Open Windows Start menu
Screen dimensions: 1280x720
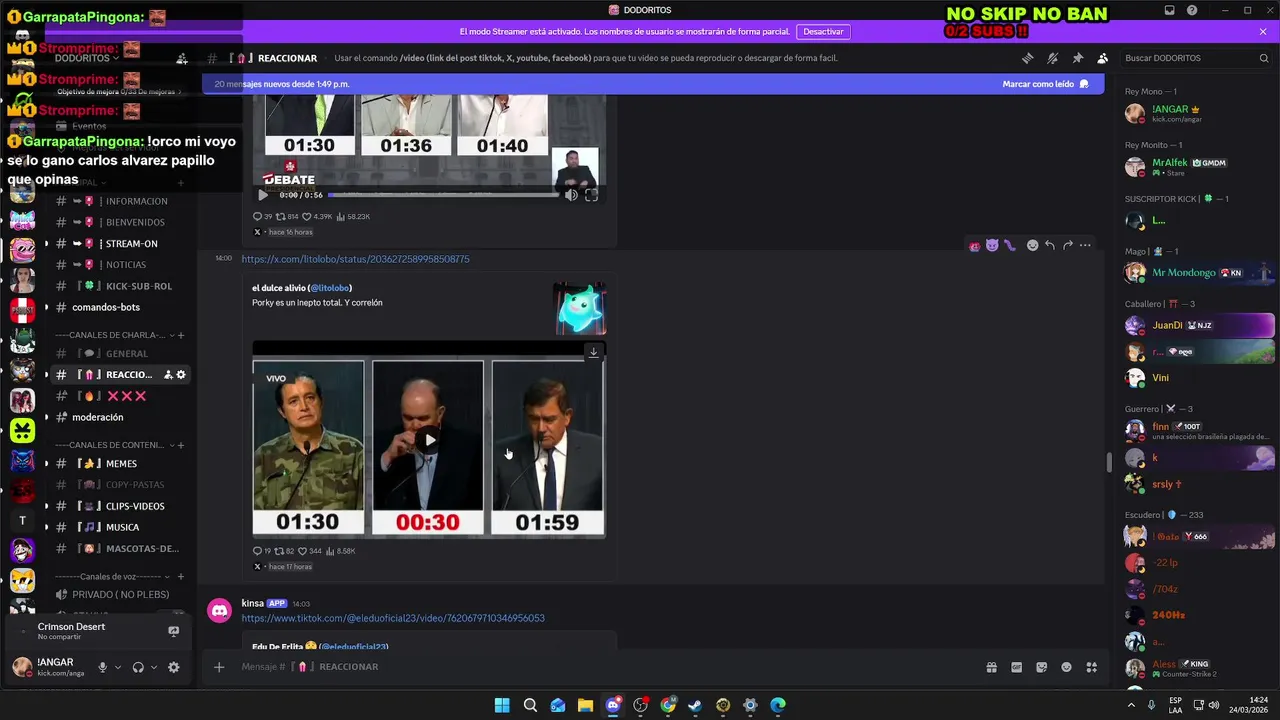[502, 705]
